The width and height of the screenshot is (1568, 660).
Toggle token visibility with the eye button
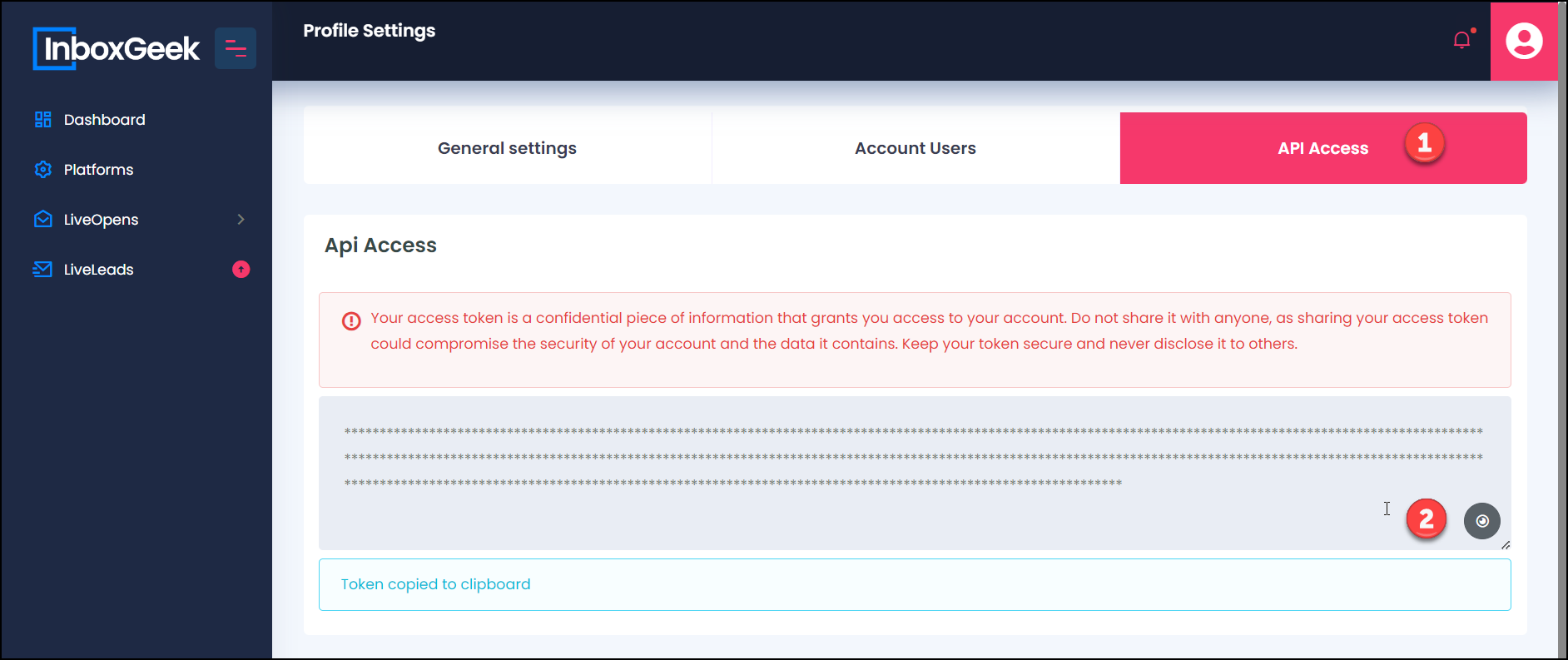[1482, 521]
